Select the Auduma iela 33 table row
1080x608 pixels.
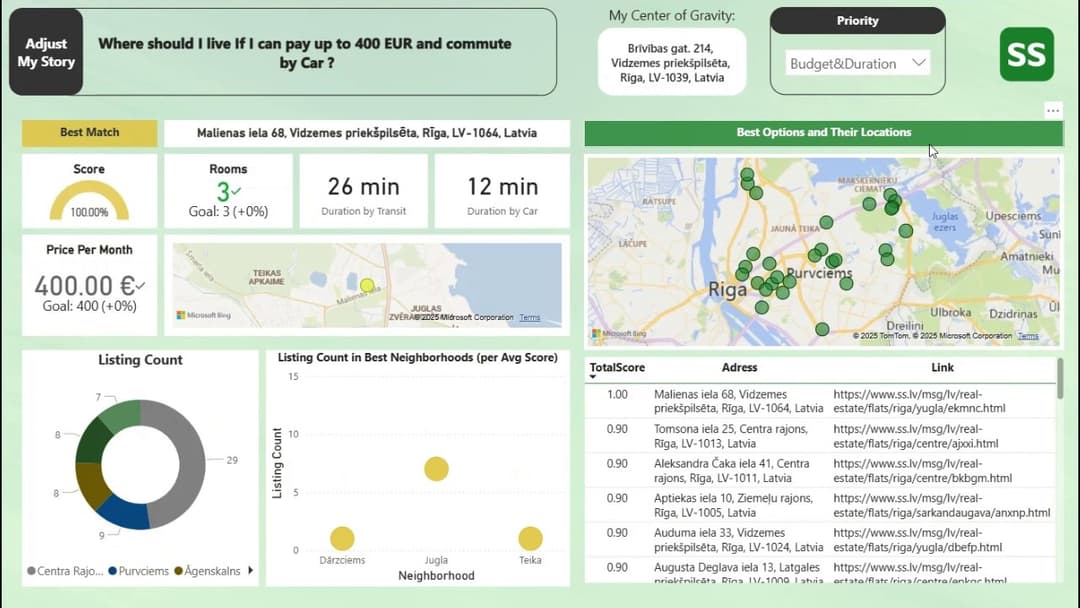(x=820, y=540)
